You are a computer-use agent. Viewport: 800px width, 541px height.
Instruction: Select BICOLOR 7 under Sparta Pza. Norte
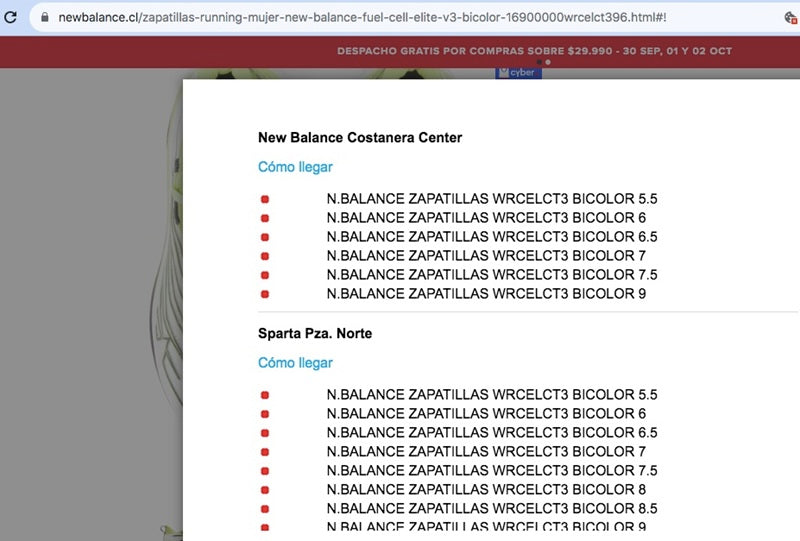(486, 451)
